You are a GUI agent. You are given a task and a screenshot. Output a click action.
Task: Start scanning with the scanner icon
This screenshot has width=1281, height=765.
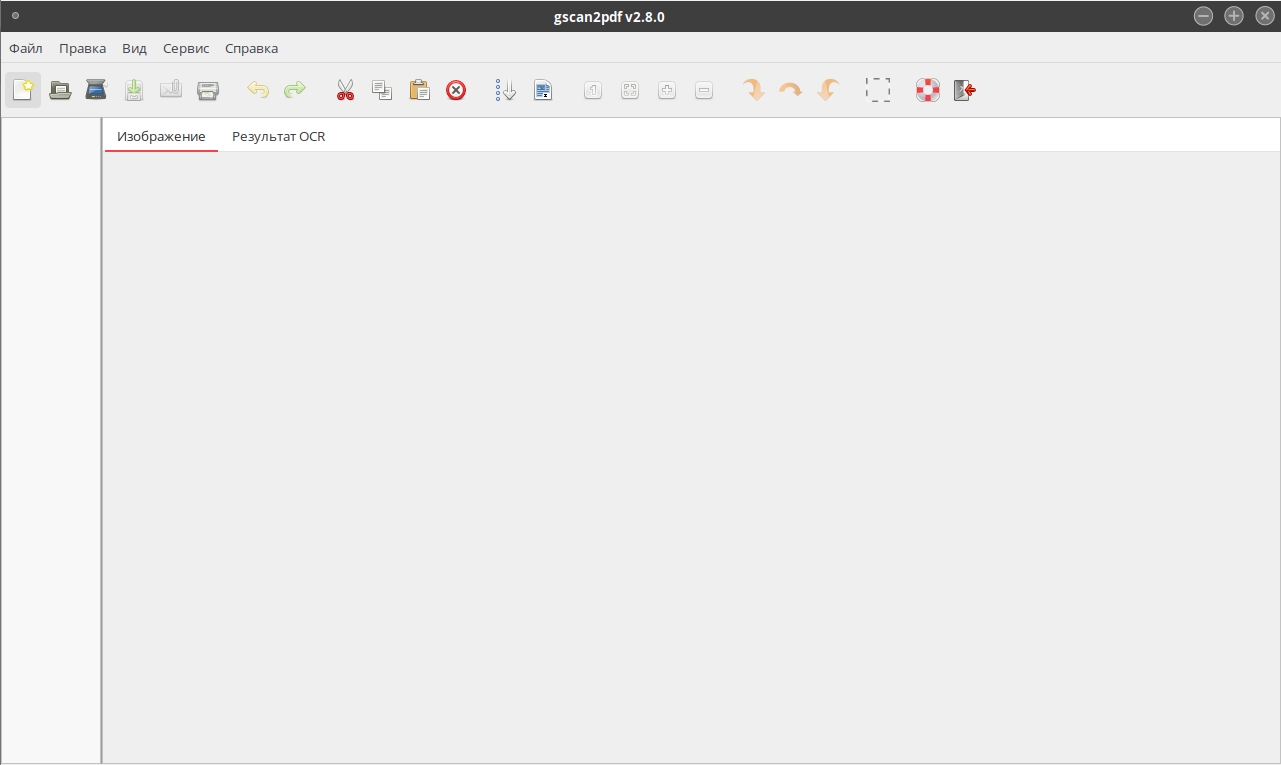click(96, 90)
